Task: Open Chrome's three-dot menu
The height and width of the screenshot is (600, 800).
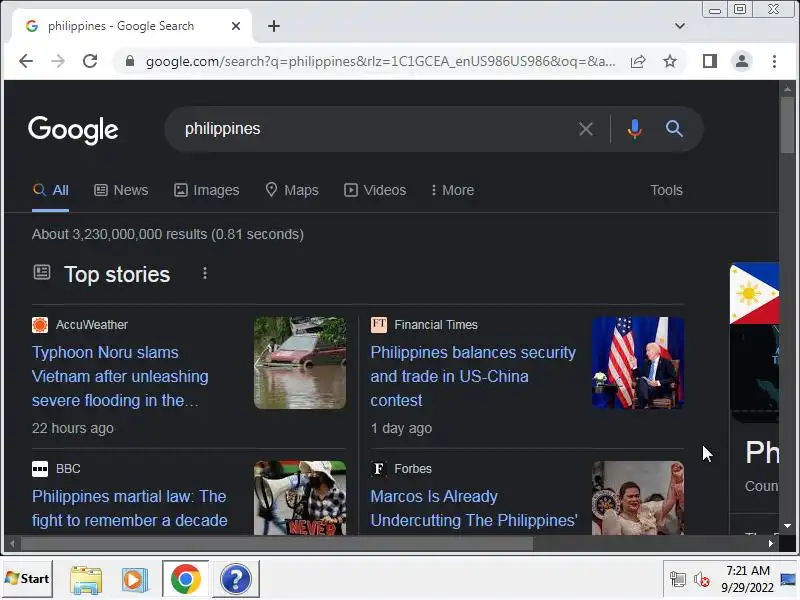Action: (774, 61)
